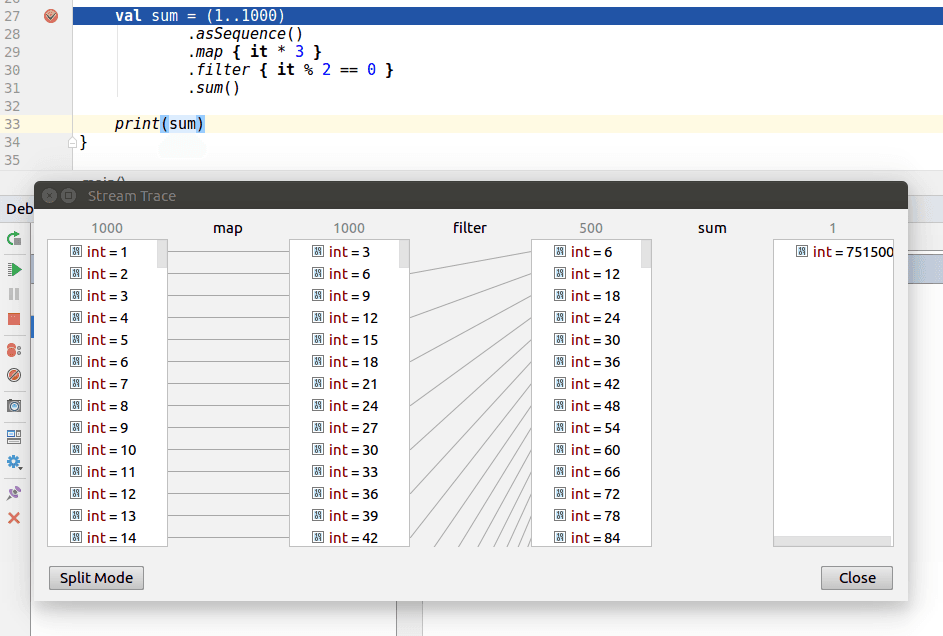Click the red X close icon in debug sidebar
The height and width of the screenshot is (636, 943).
(x=14, y=518)
